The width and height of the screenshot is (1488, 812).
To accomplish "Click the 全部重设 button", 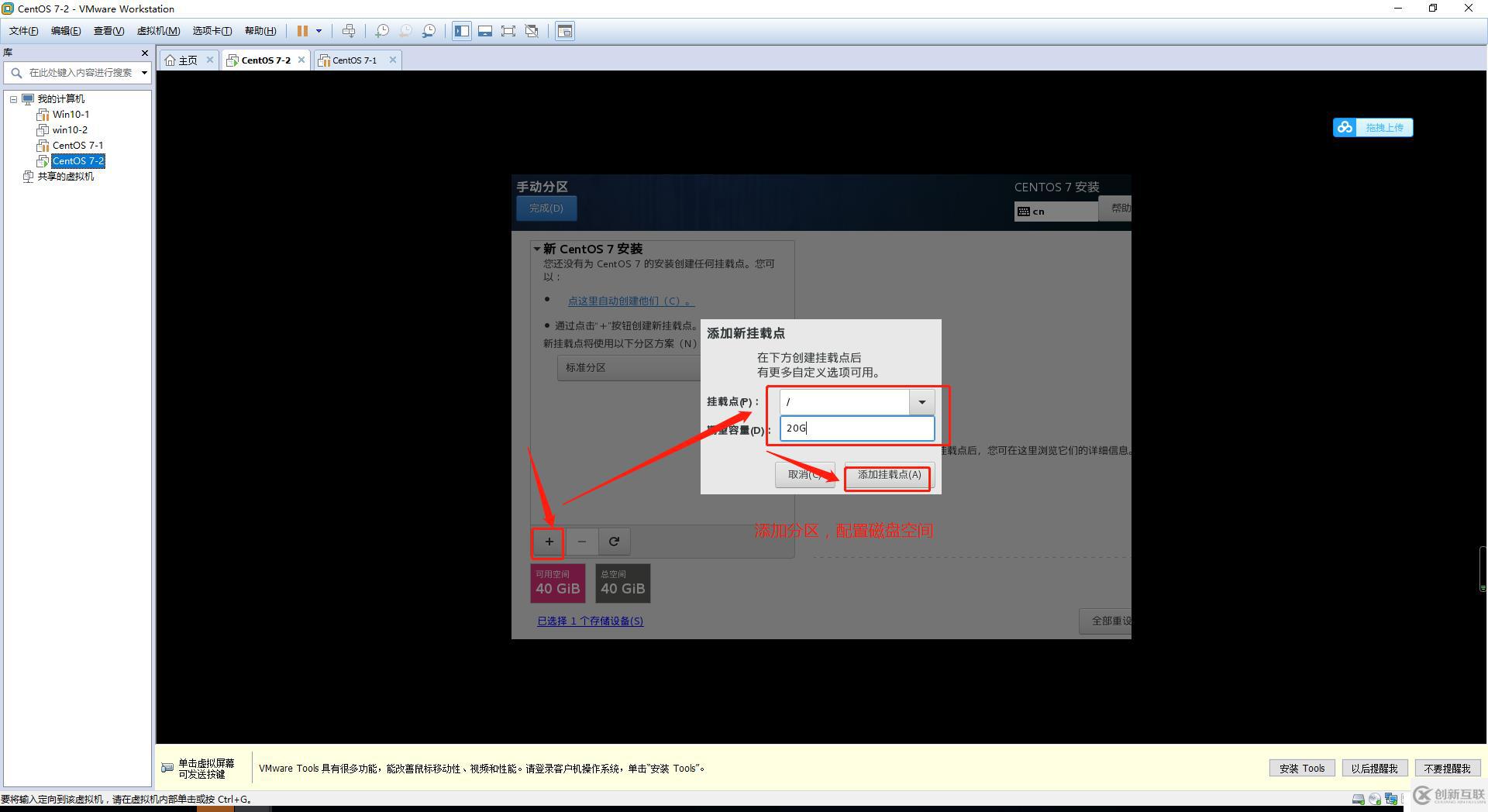I will (x=1106, y=621).
